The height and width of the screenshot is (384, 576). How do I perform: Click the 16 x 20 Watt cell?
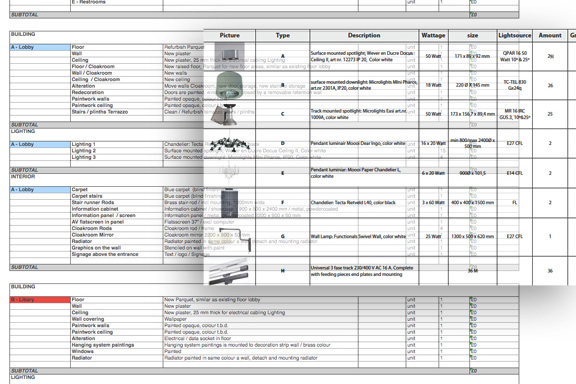point(433,143)
